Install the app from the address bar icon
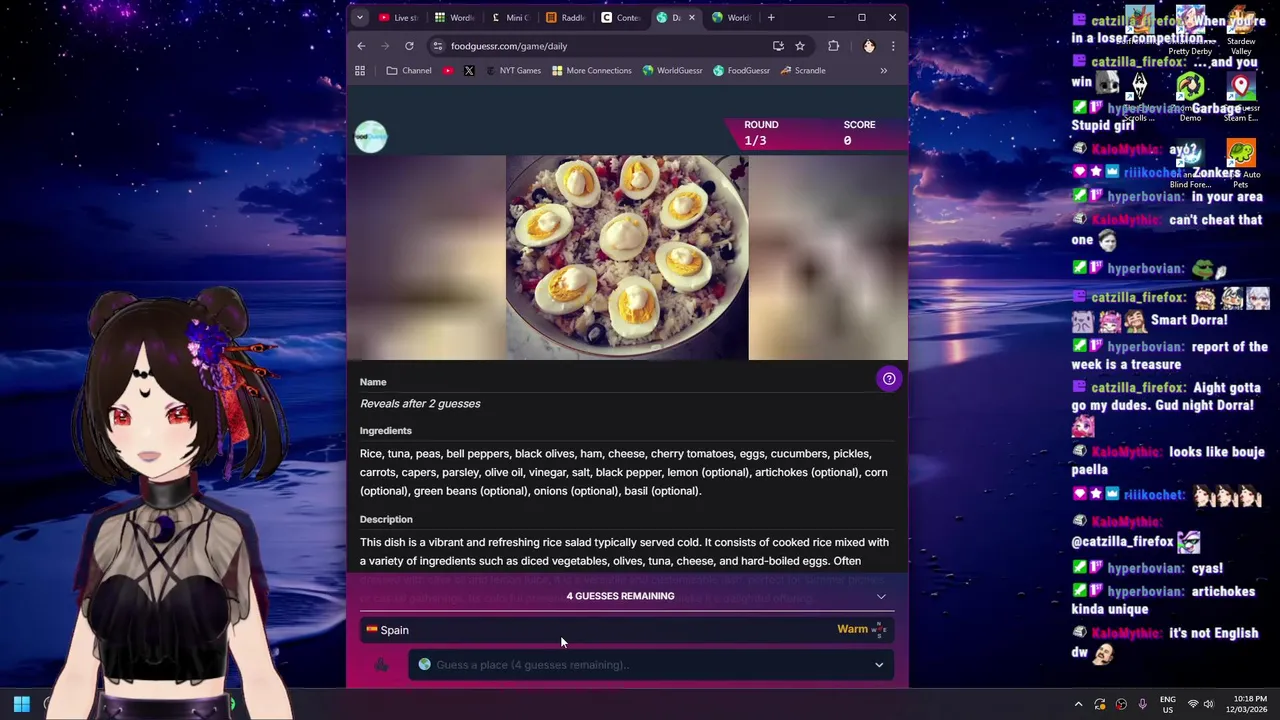 point(778,46)
